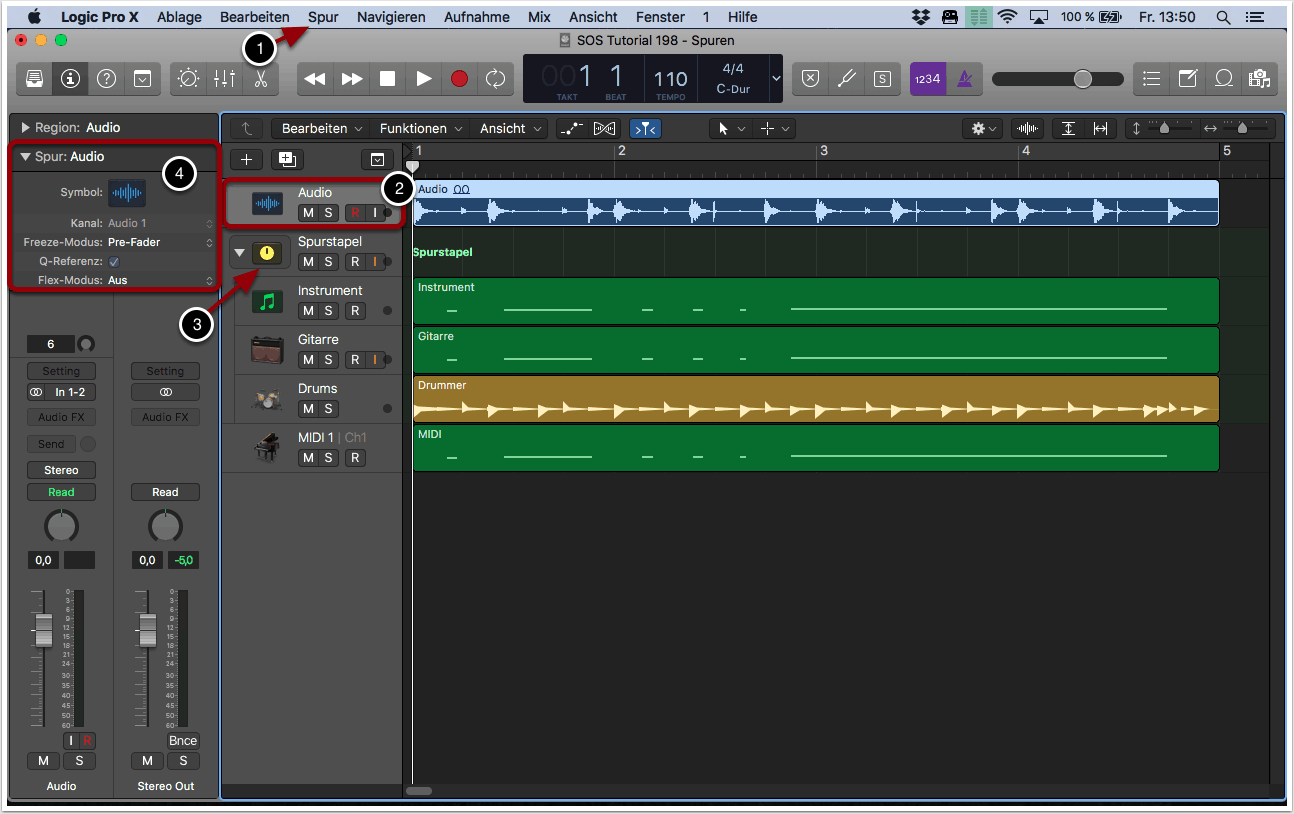The width and height of the screenshot is (1294, 814).
Task: Open the Spur menu in menu bar
Action: pos(323,17)
